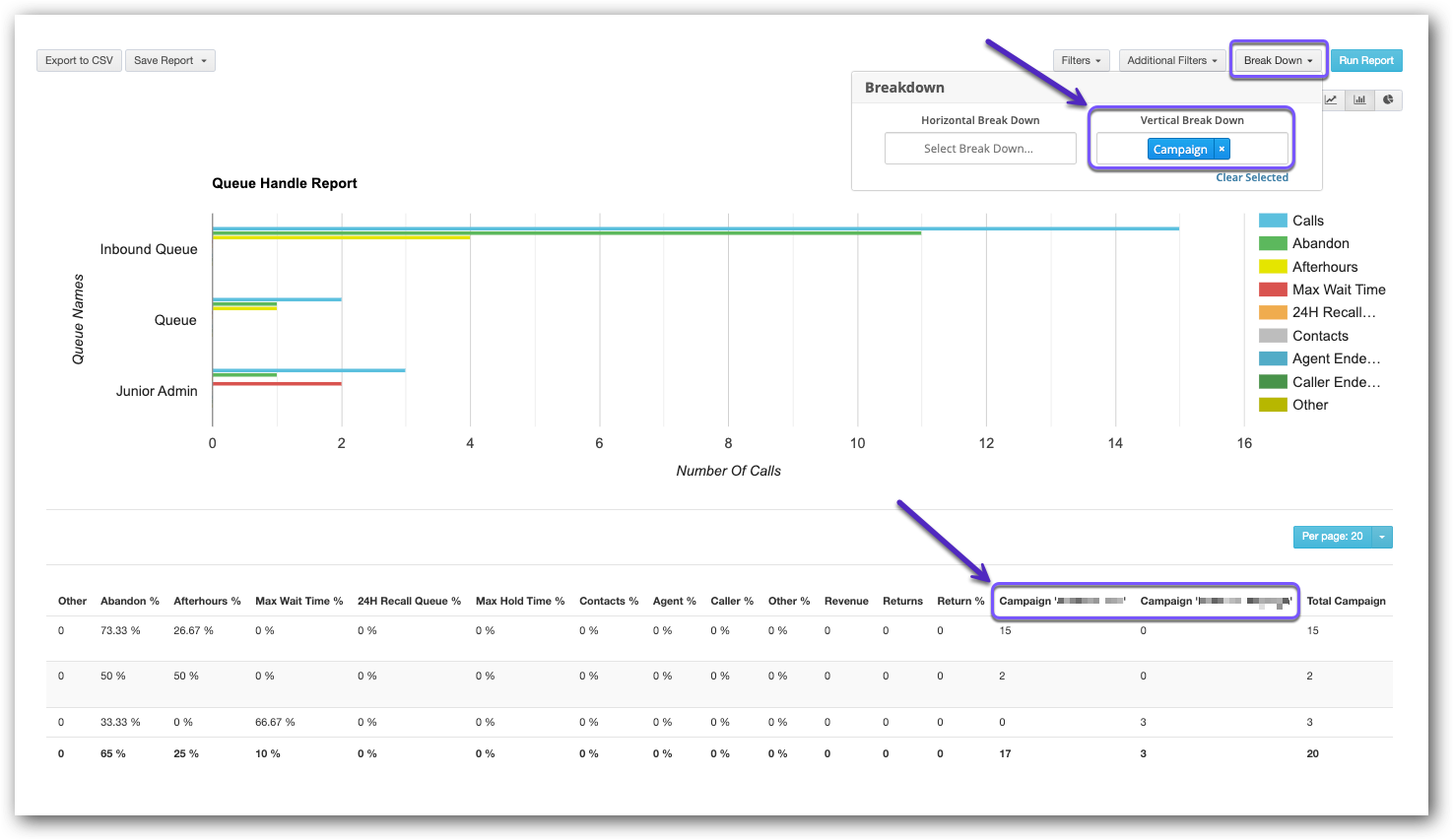The height and width of the screenshot is (840, 1453).
Task: Switch to the pie chart view
Action: pos(1388,99)
